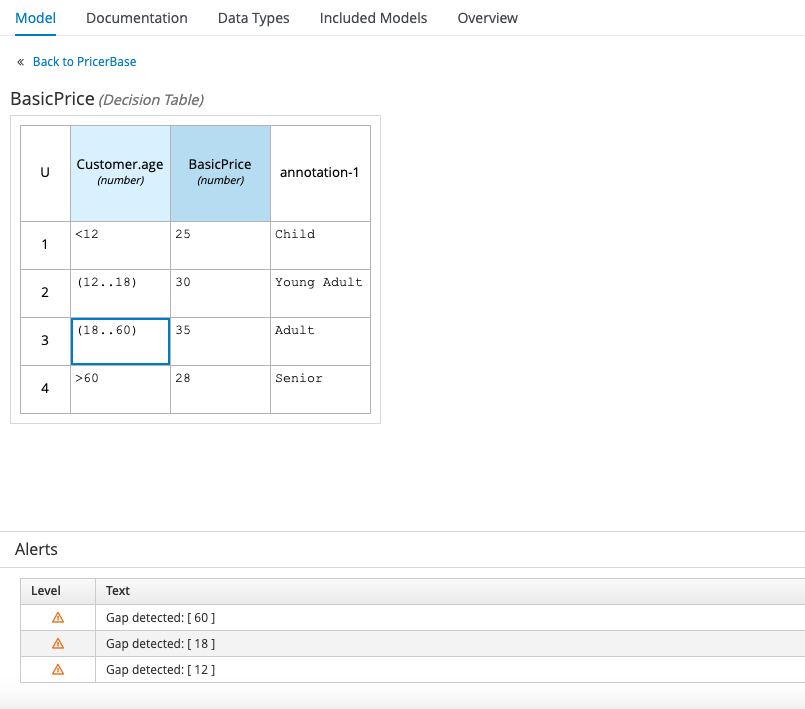This screenshot has width=805, height=709.
Task: Click the (18..60) age condition cell
Action: [120, 341]
